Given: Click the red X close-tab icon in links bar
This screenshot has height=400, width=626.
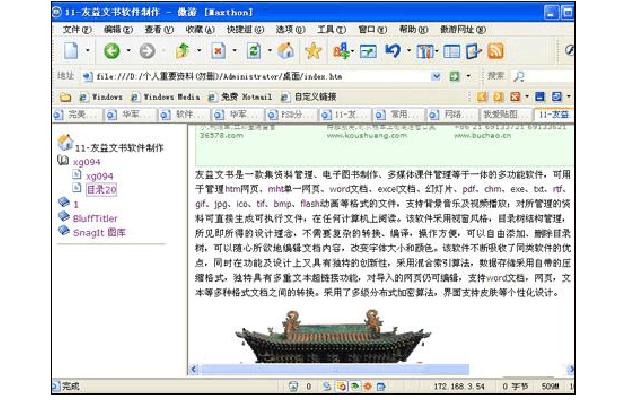Looking at the screenshot, I should click(x=515, y=97).
